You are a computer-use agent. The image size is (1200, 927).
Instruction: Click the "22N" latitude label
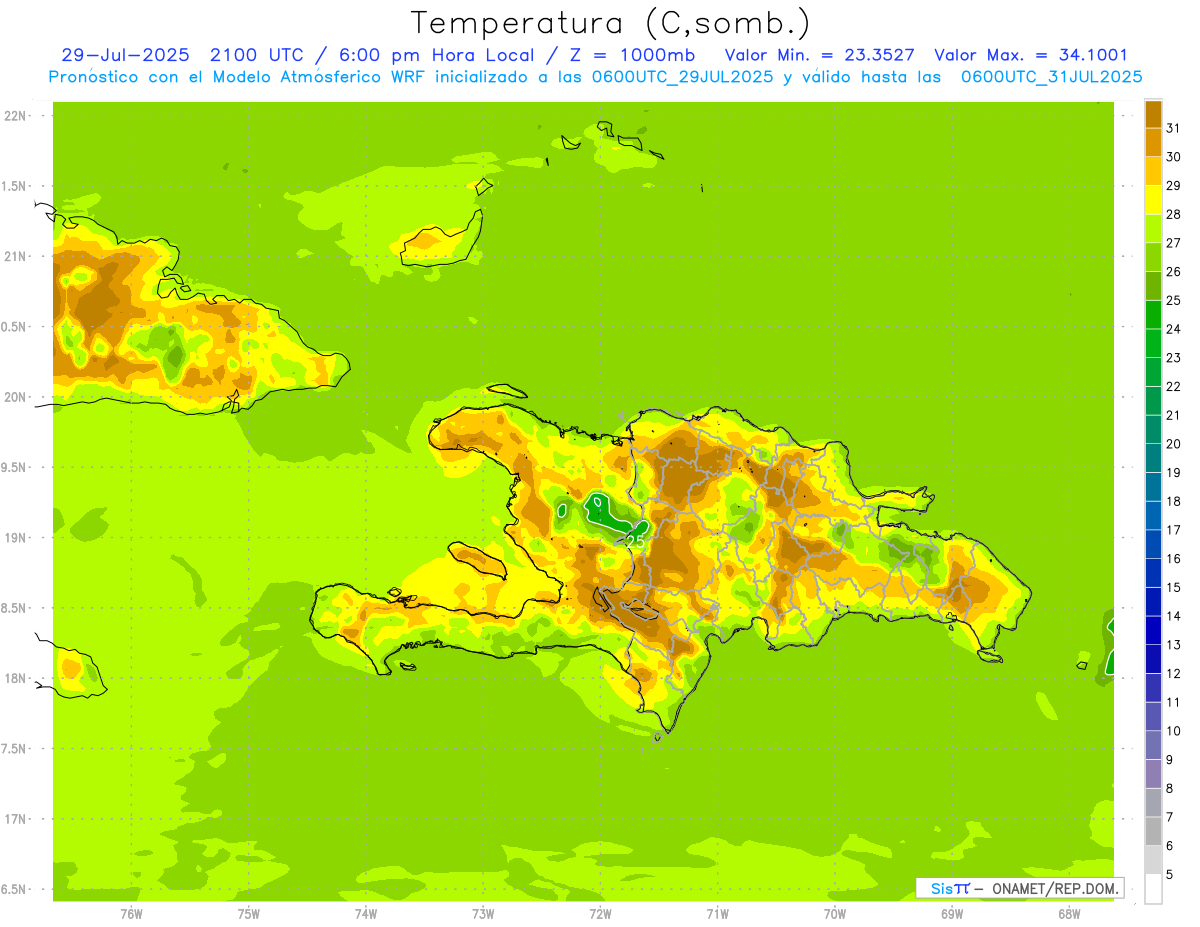point(17,116)
